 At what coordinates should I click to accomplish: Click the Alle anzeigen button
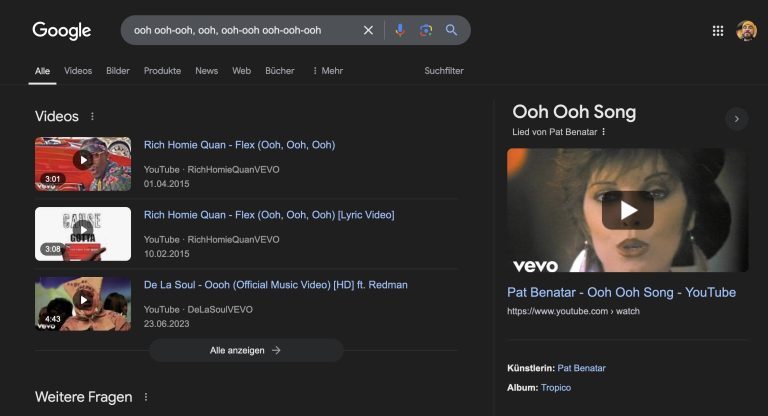pos(246,350)
